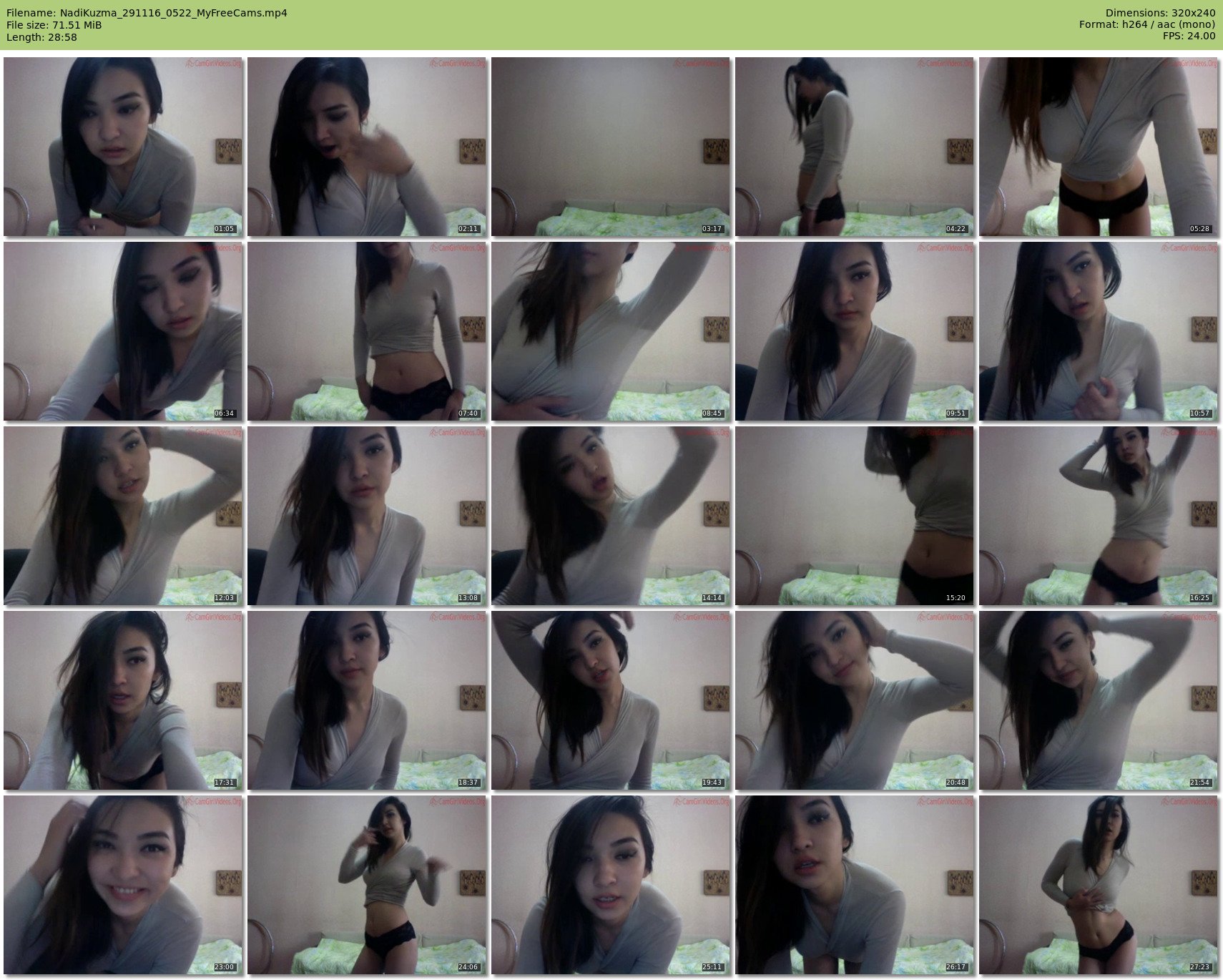Image resolution: width=1223 pixels, height=980 pixels.
Task: Open the thumbnail at 24:06
Action: [x=367, y=885]
